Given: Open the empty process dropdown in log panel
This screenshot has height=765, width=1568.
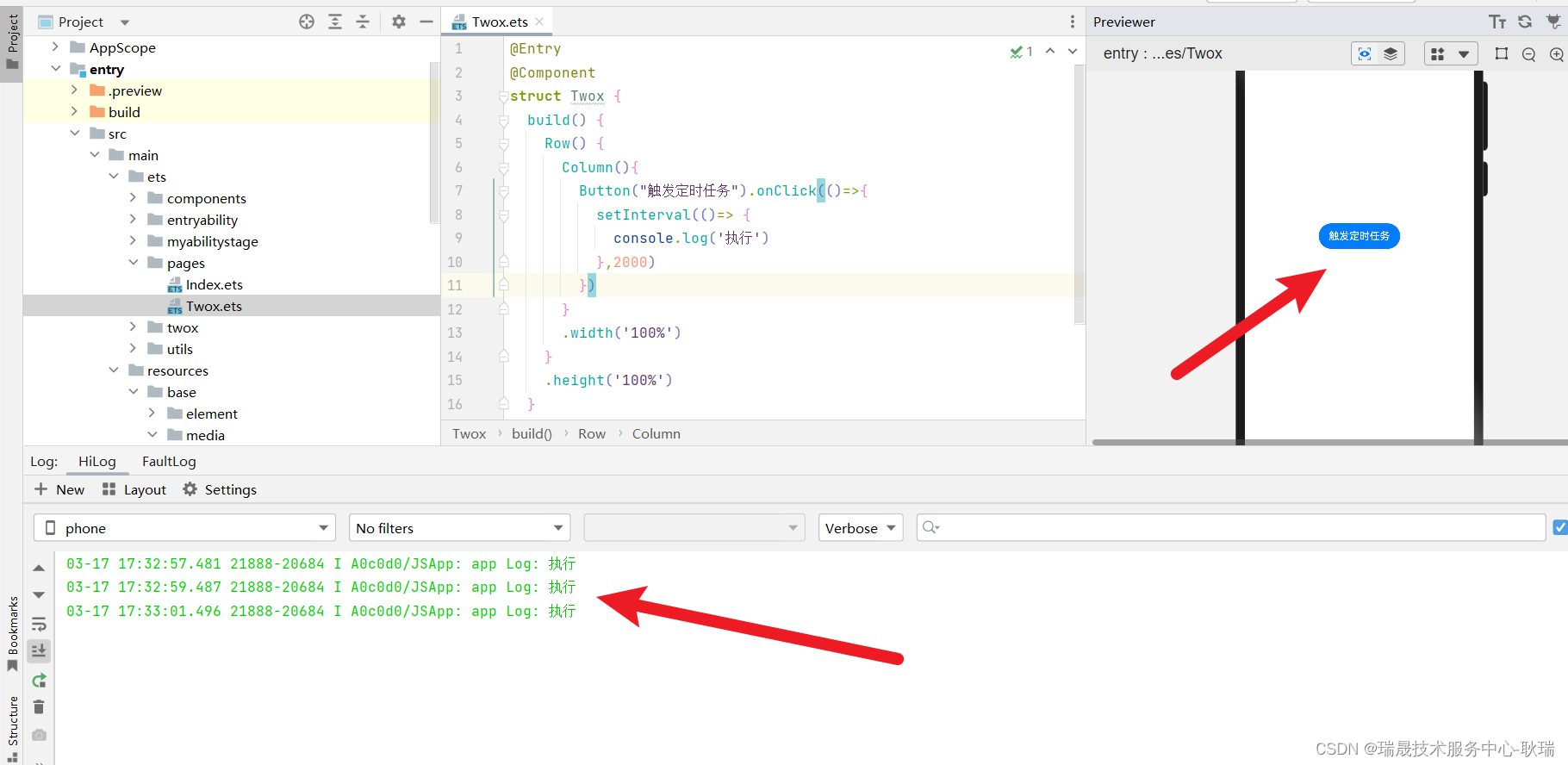Looking at the screenshot, I should click(694, 528).
